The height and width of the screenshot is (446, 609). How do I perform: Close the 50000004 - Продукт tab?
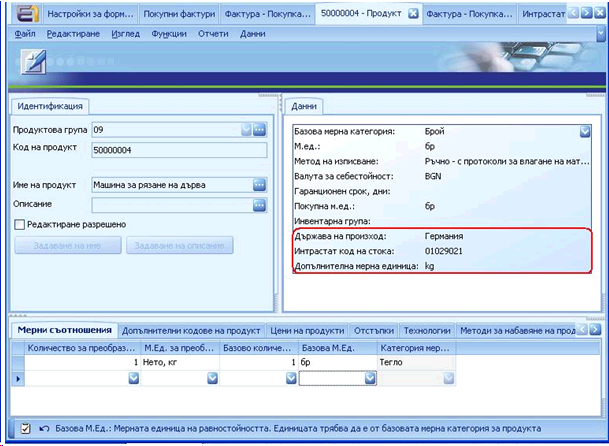[x=413, y=14]
